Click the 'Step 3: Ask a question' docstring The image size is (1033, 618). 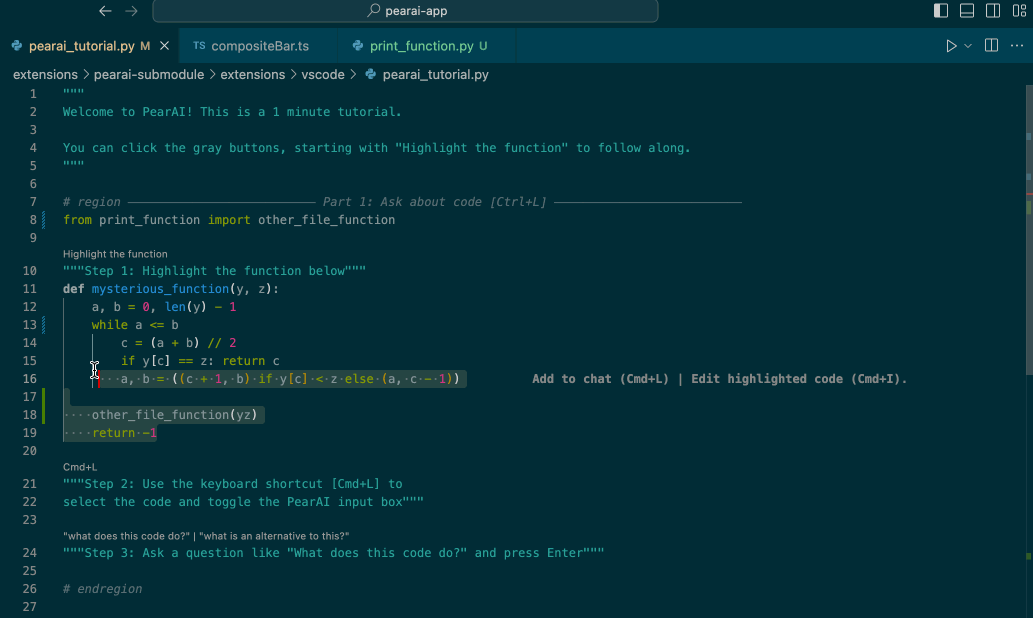pos(333,553)
